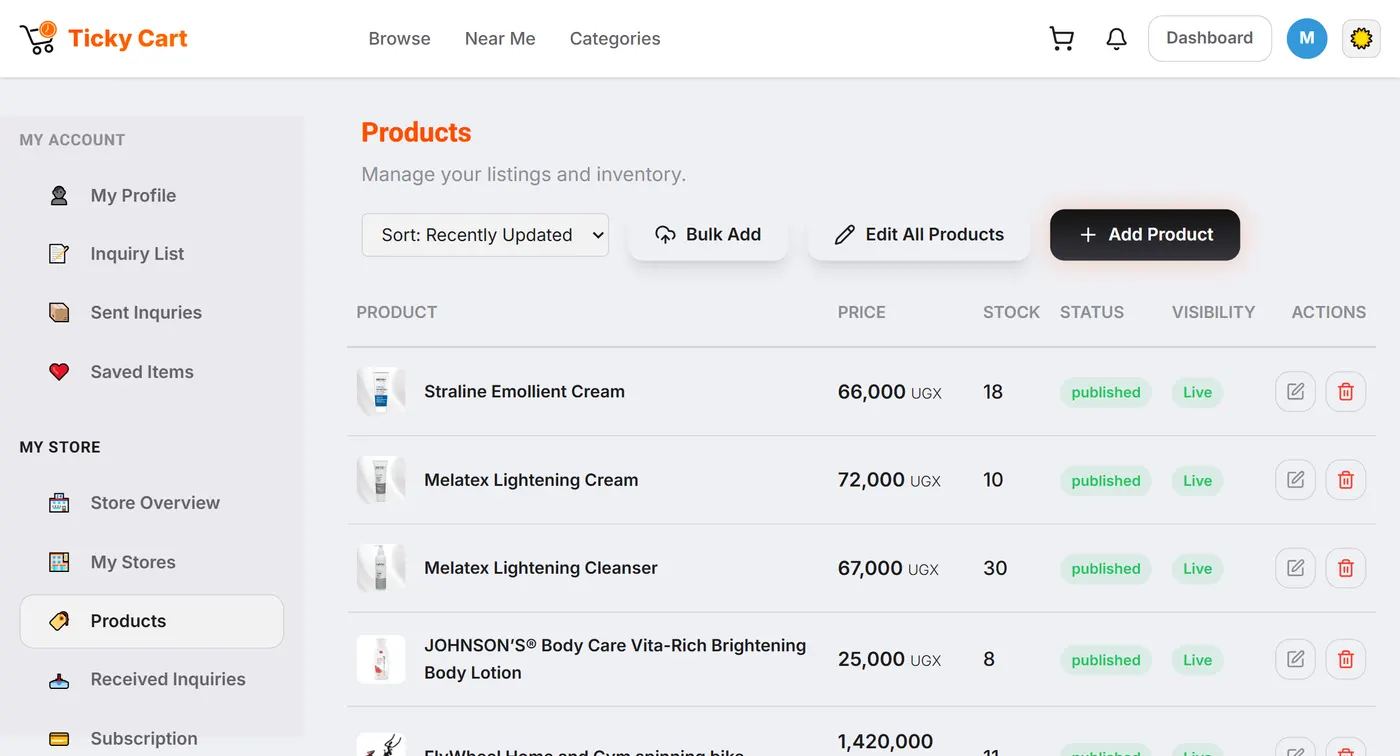The width and height of the screenshot is (1400, 756).
Task: Click Bulk Add button
Action: tap(708, 235)
